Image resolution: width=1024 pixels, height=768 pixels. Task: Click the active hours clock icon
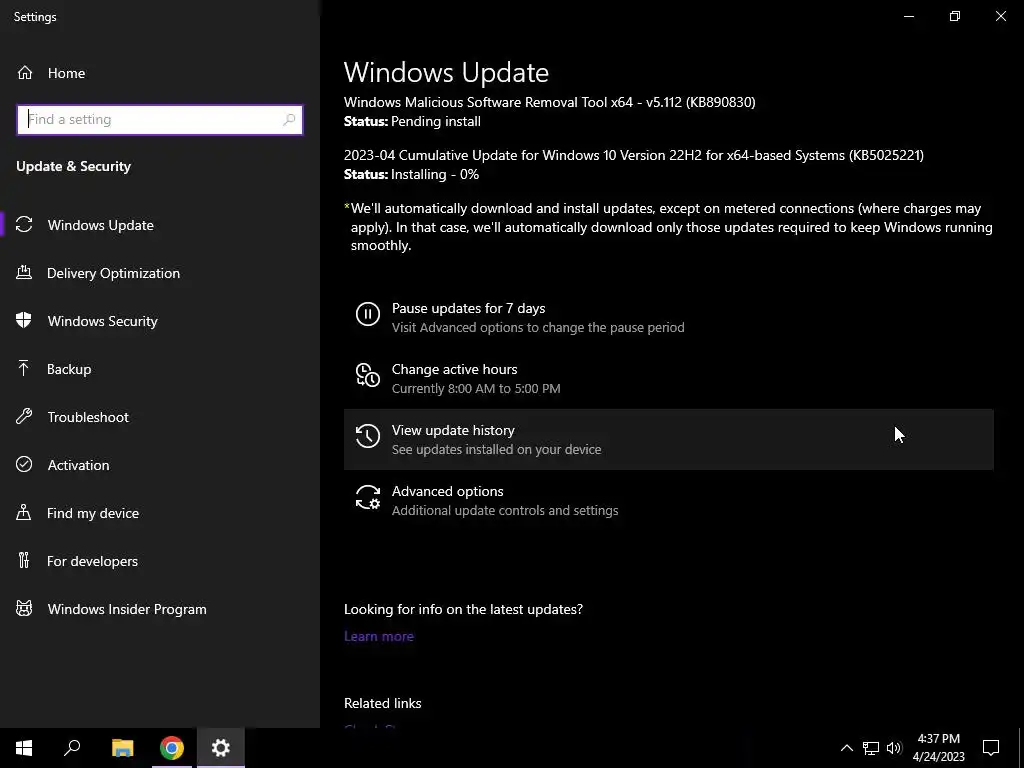click(368, 375)
